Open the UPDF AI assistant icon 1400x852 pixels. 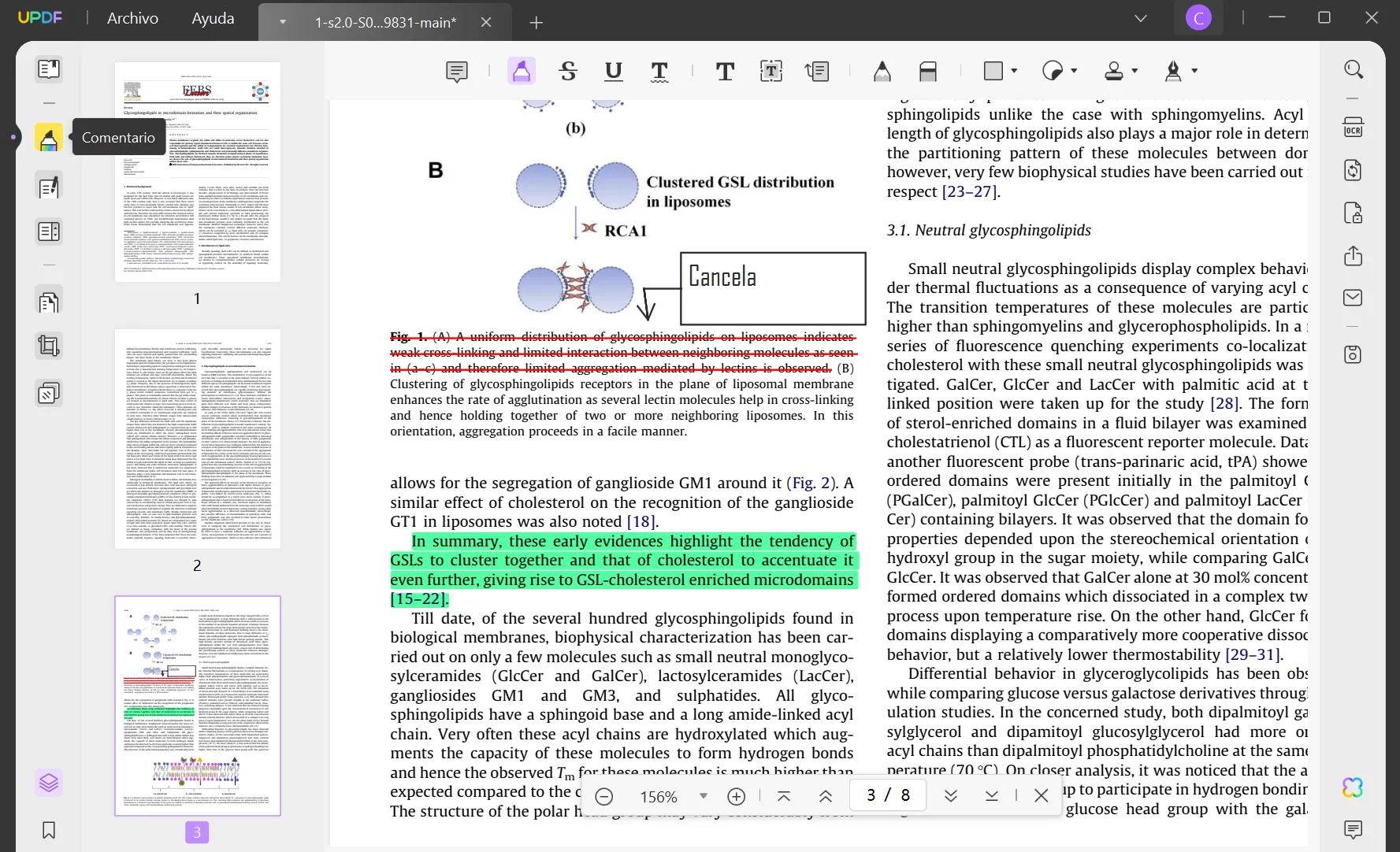point(1354,787)
